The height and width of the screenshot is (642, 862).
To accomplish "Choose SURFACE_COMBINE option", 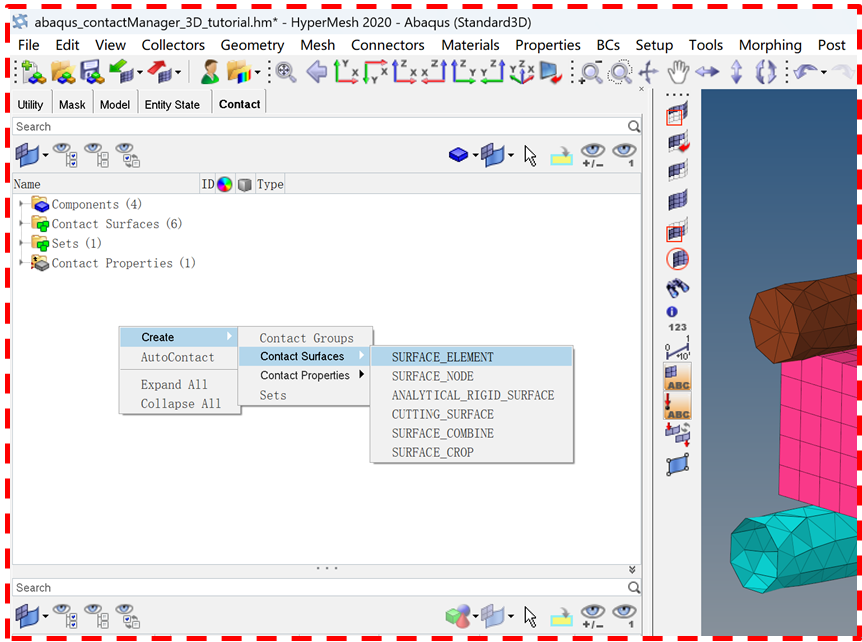I will pyautogui.click(x=472, y=433).
